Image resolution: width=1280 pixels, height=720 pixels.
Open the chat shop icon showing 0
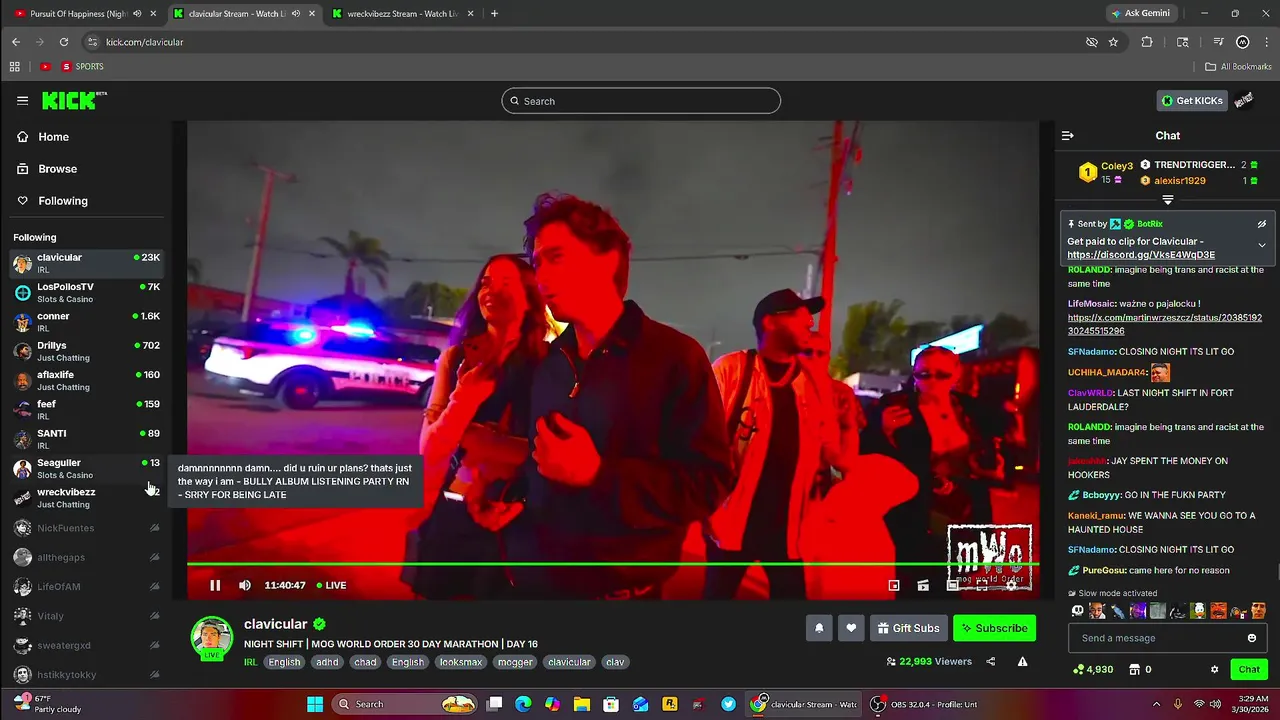[1140, 669]
